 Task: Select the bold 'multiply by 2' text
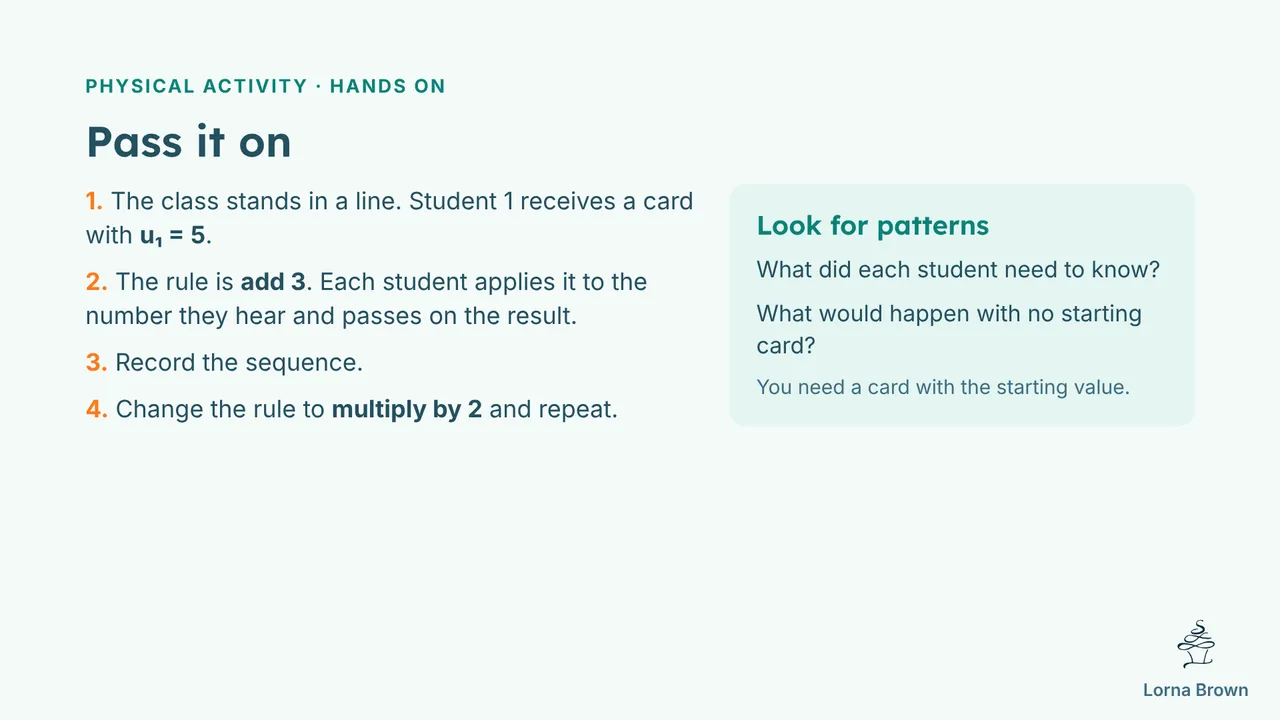[x=407, y=409]
